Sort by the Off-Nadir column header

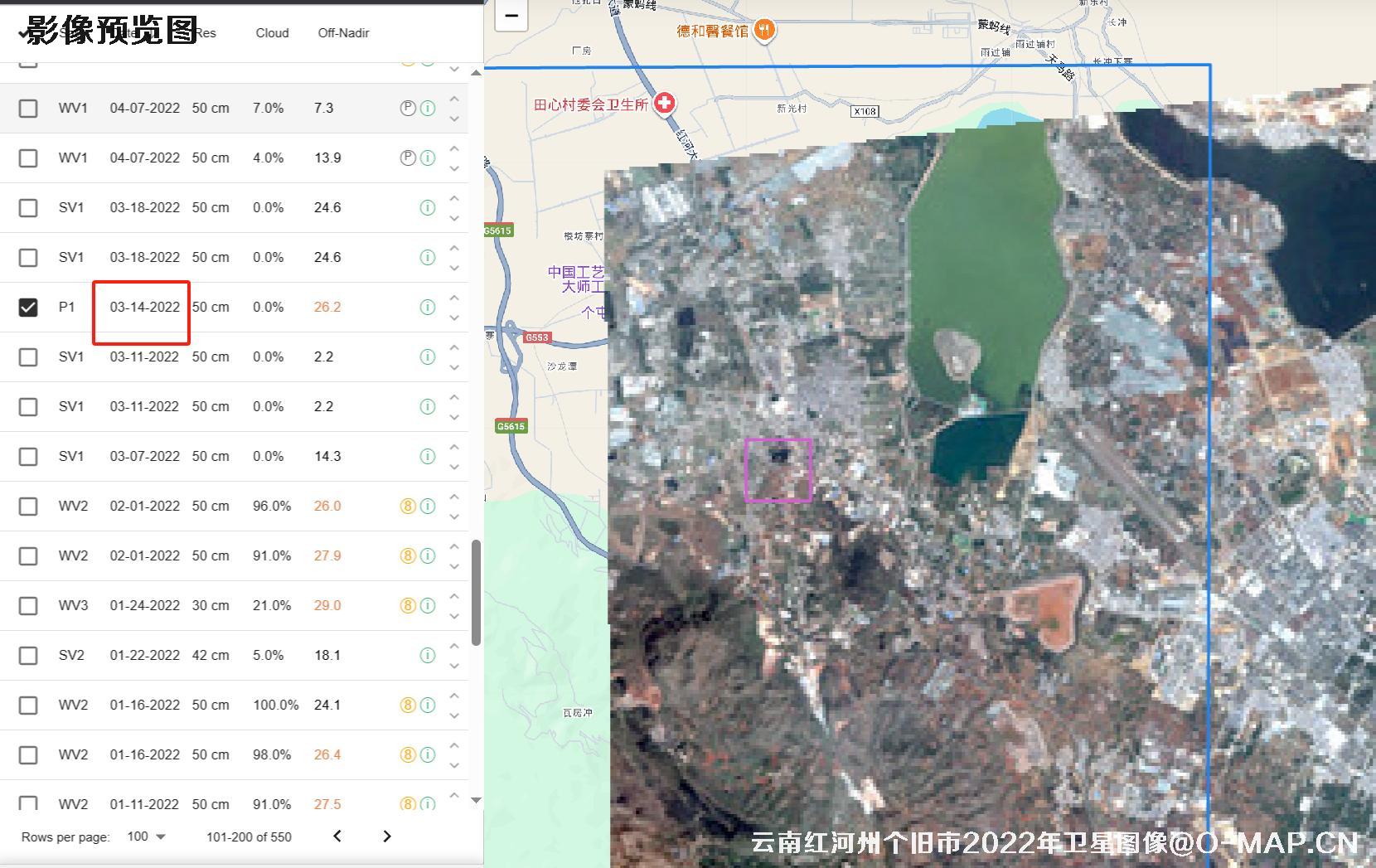[343, 33]
